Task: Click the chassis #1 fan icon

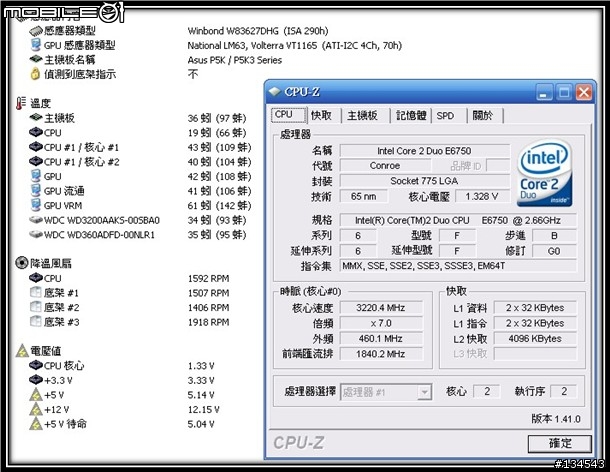Action: click(x=35, y=292)
